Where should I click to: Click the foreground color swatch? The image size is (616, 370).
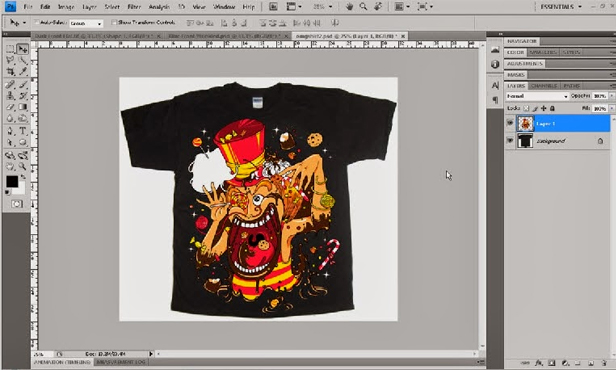(x=12, y=181)
